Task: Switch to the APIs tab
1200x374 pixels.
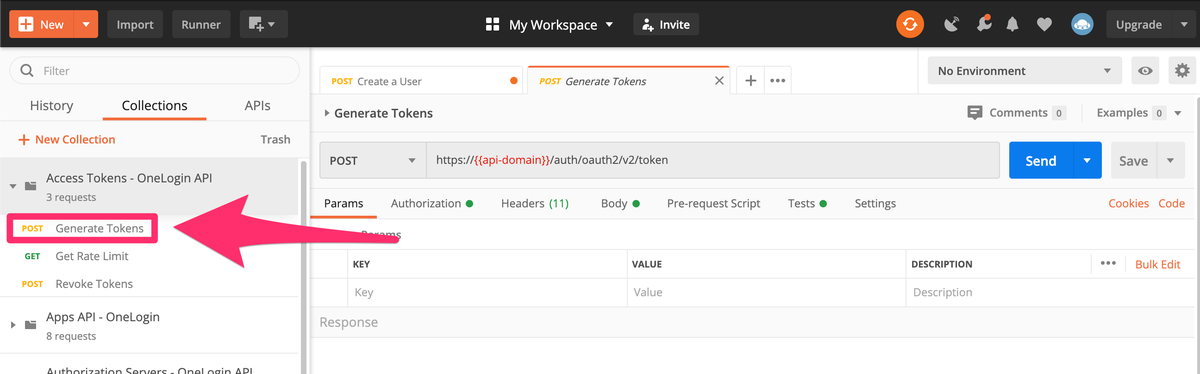Action: (x=257, y=105)
